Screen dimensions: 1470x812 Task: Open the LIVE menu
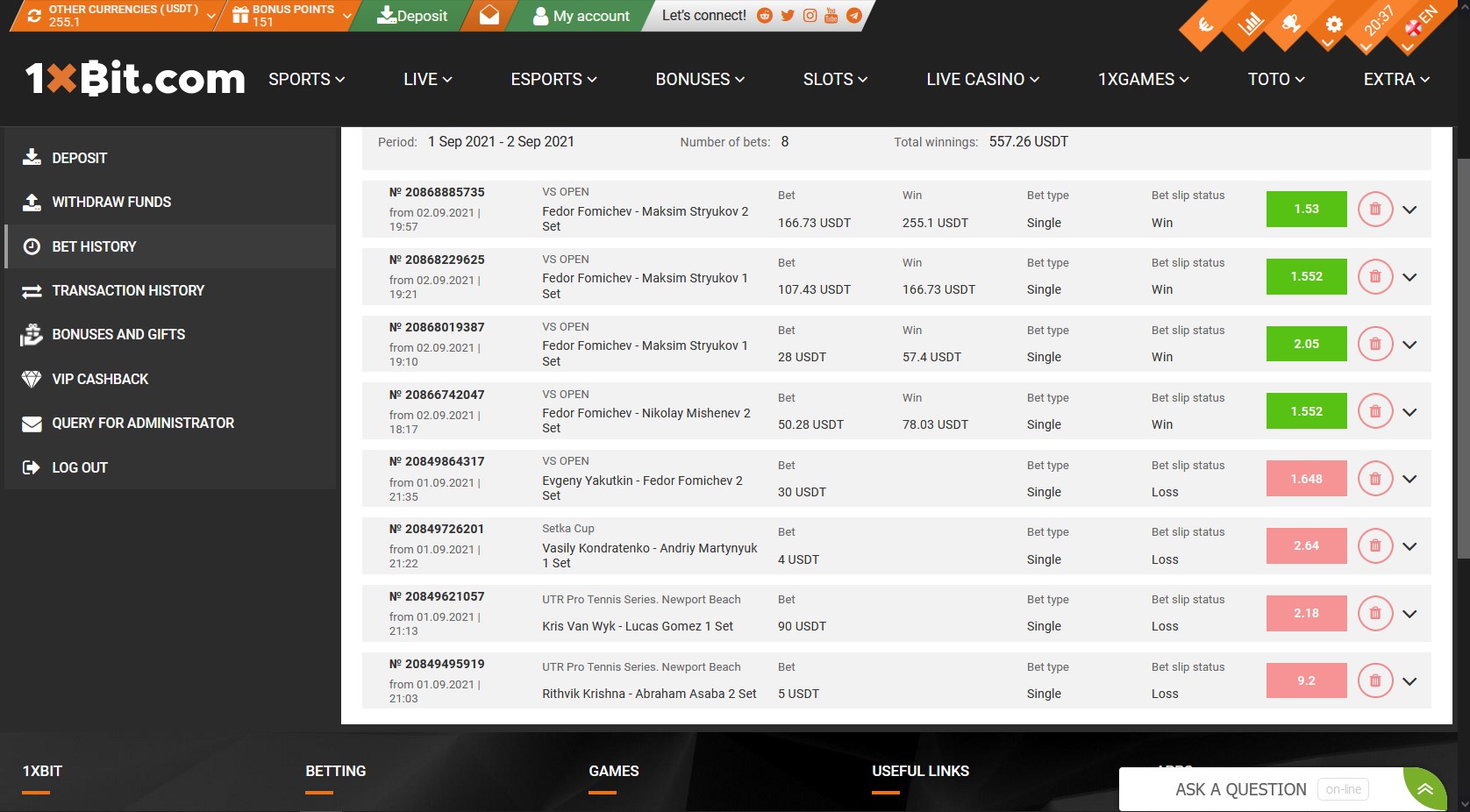[428, 79]
